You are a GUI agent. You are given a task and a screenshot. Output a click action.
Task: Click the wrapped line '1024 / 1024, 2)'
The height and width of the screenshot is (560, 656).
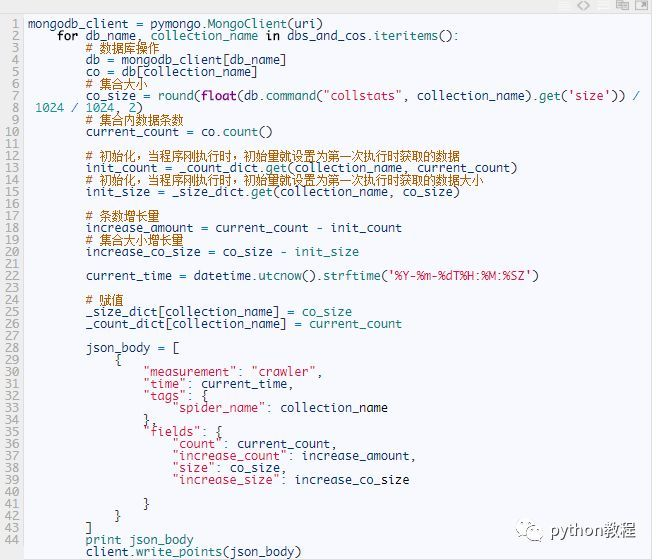(x=89, y=108)
